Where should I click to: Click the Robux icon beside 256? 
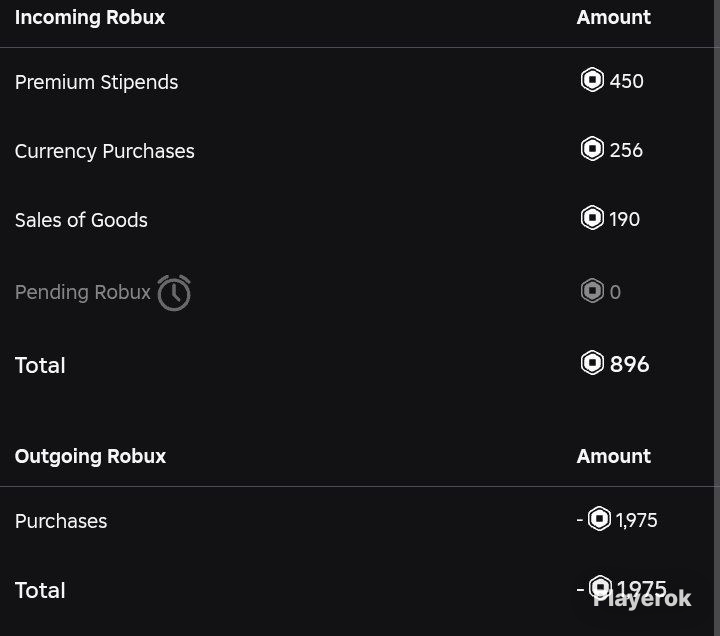[592, 149]
